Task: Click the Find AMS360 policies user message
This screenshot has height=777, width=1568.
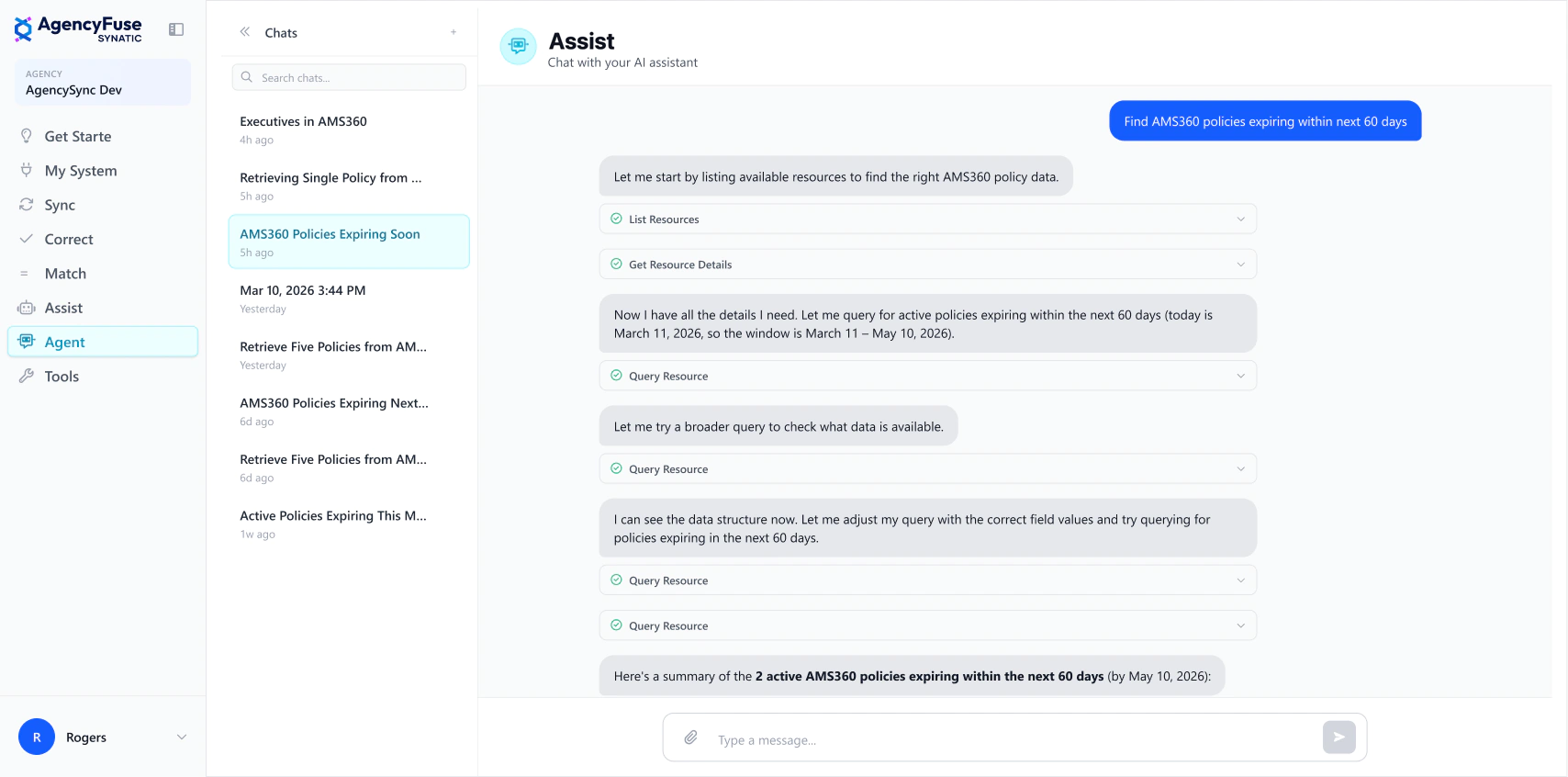Action: [x=1265, y=121]
